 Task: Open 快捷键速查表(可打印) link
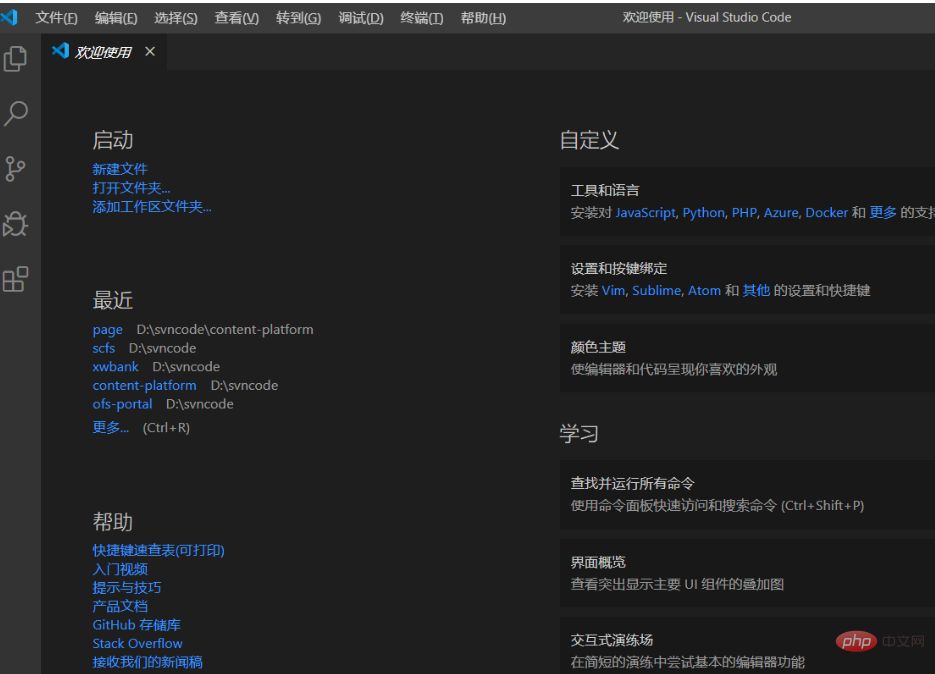coord(159,550)
